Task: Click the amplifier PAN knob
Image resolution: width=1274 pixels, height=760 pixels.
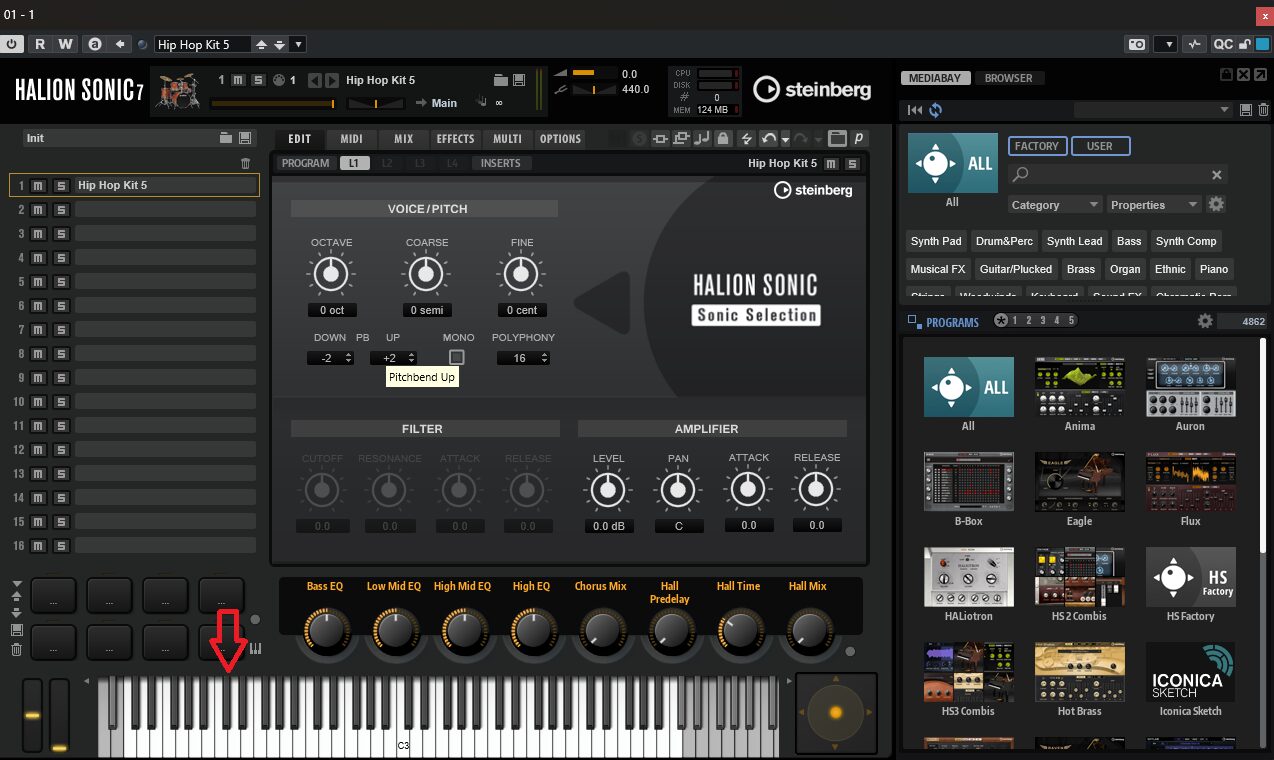Action: point(677,490)
